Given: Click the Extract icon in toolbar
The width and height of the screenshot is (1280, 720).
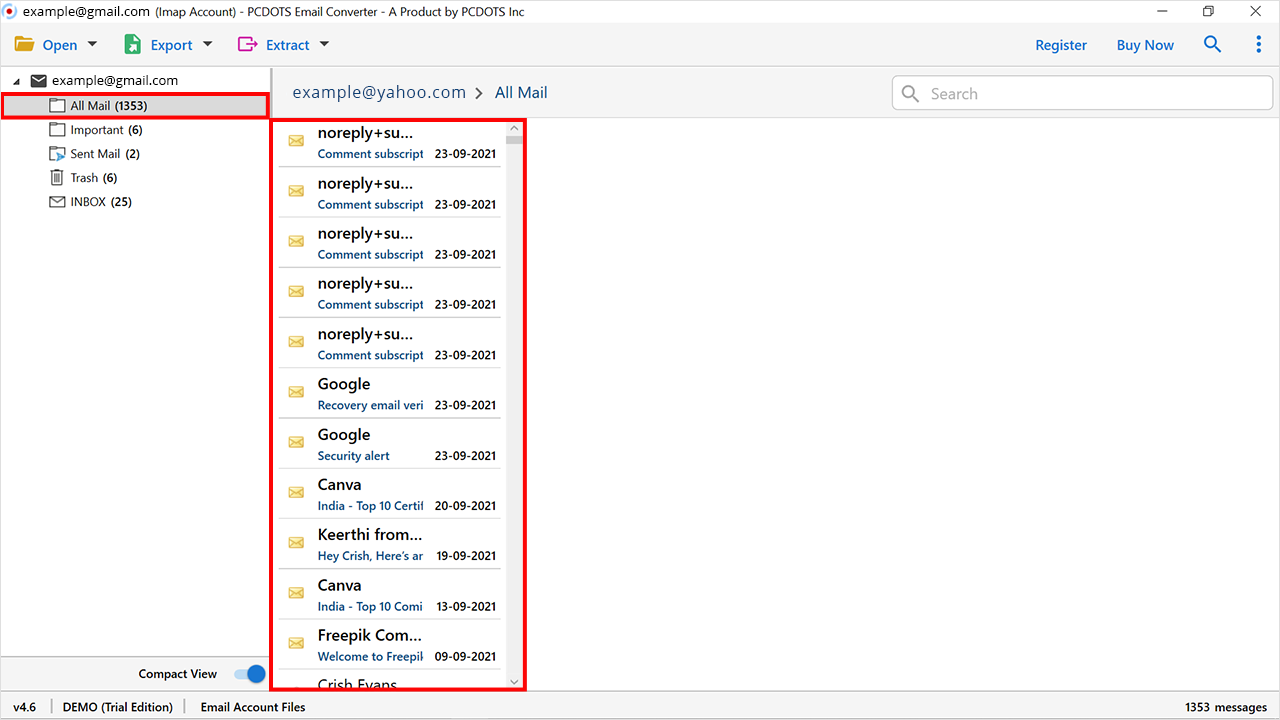Looking at the screenshot, I should (247, 44).
